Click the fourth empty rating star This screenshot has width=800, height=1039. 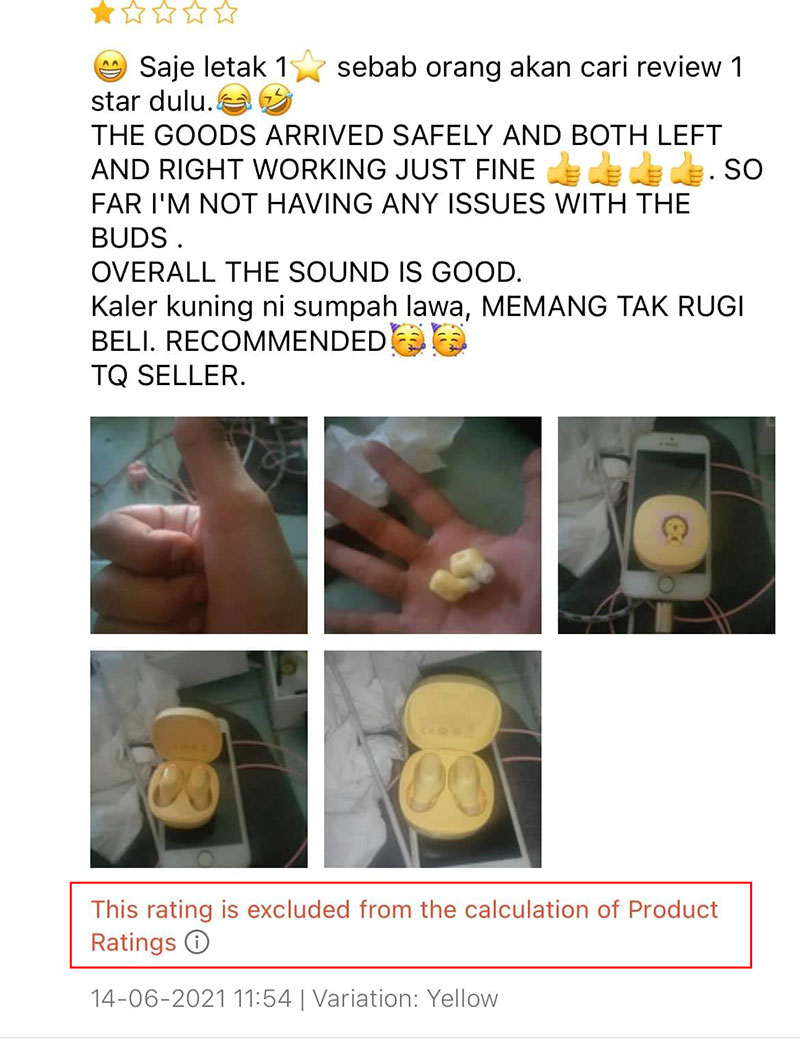point(195,12)
